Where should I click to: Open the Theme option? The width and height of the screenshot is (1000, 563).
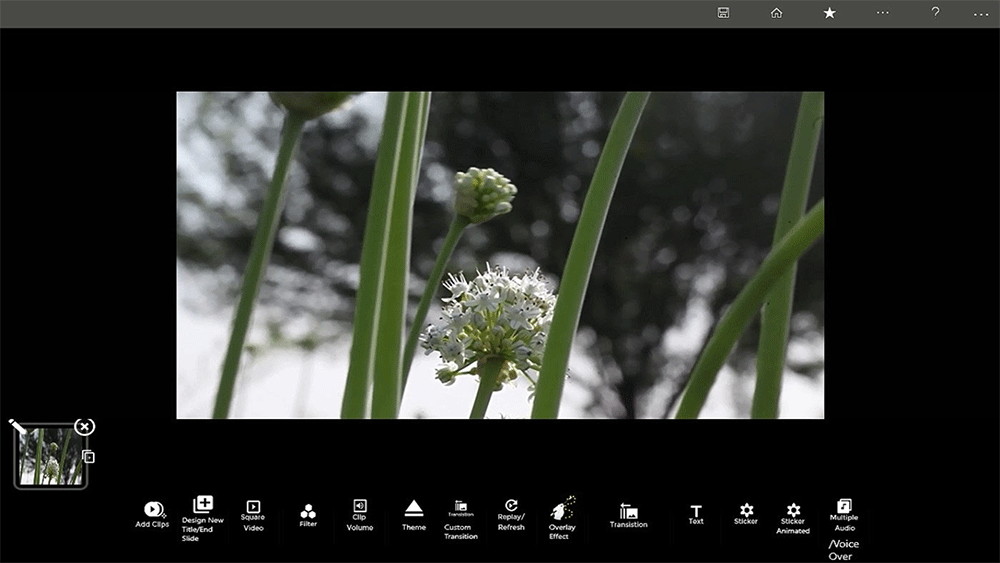tap(414, 509)
